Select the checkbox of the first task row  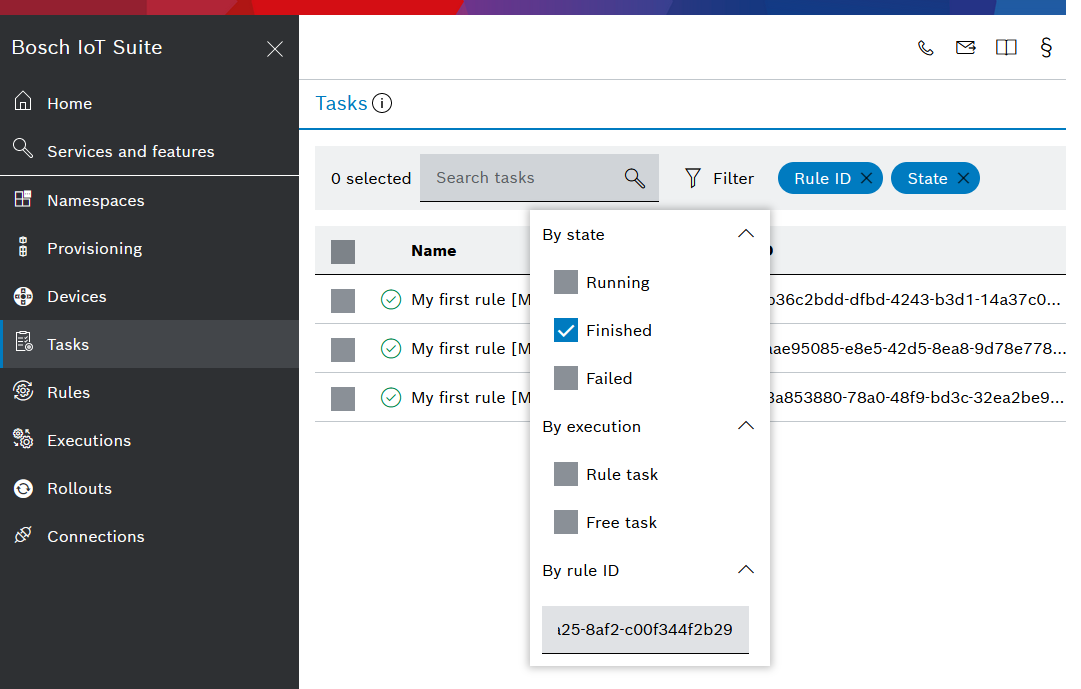click(x=343, y=301)
